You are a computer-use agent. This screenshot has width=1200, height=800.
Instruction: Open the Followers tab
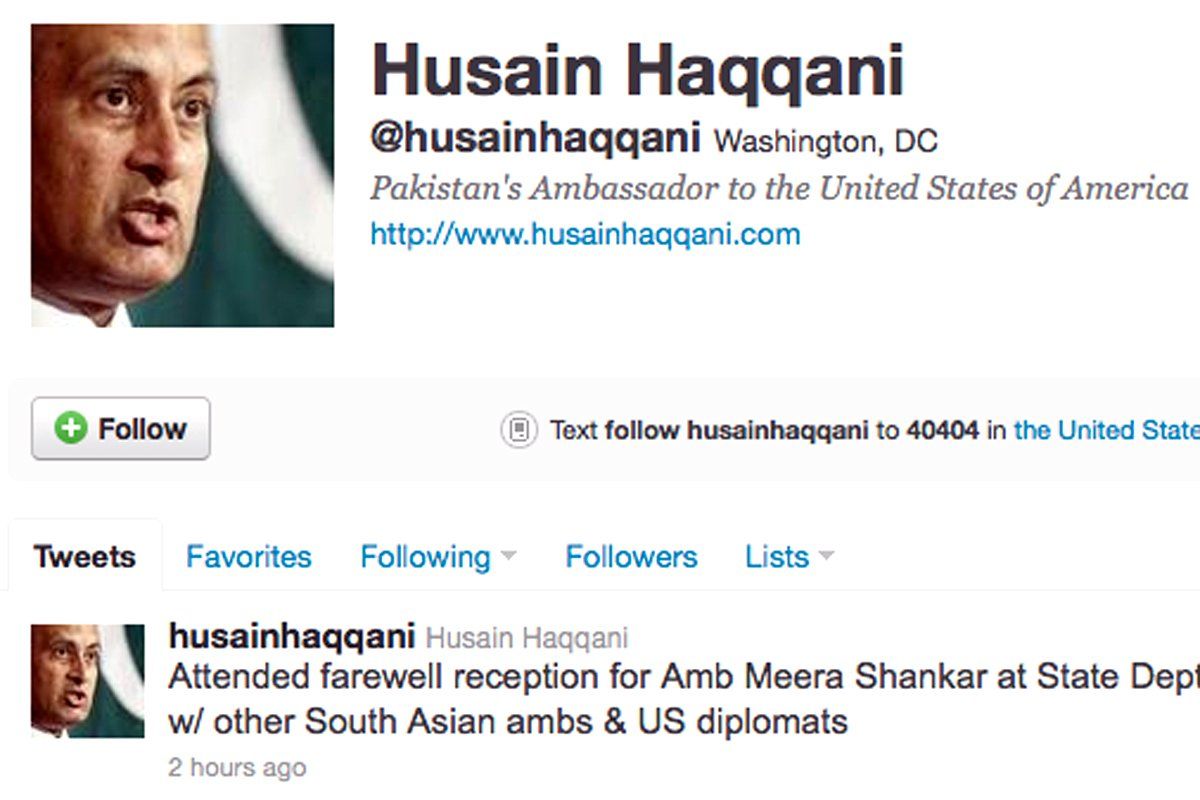point(631,557)
